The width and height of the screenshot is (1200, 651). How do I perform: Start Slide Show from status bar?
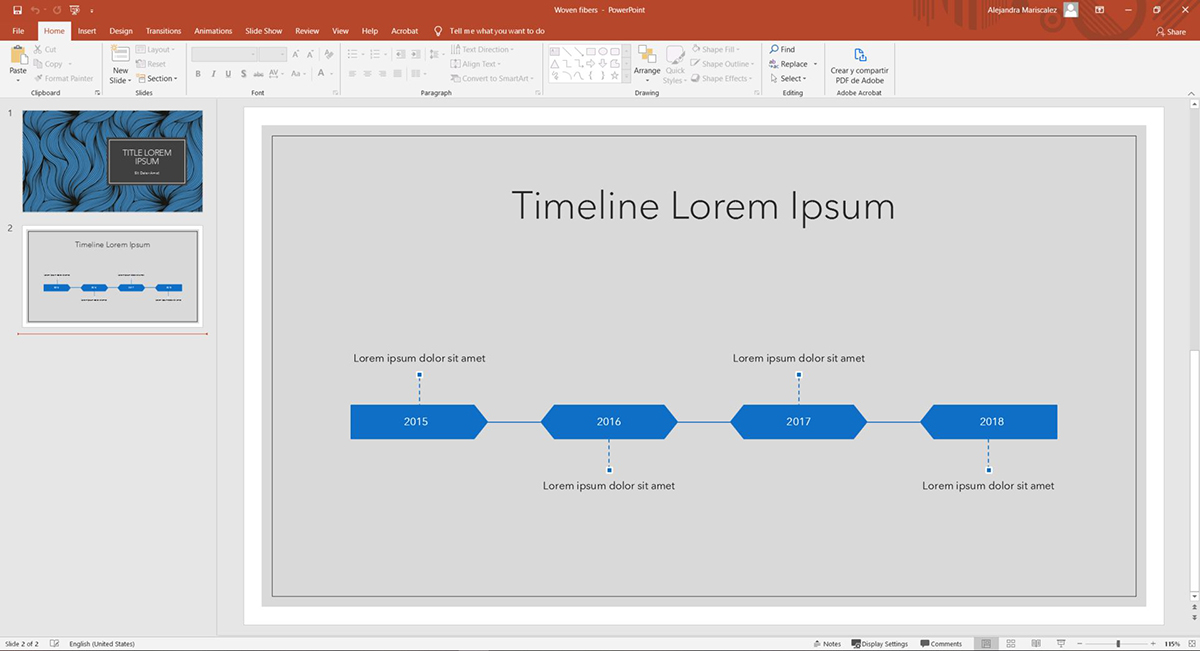click(x=1060, y=644)
